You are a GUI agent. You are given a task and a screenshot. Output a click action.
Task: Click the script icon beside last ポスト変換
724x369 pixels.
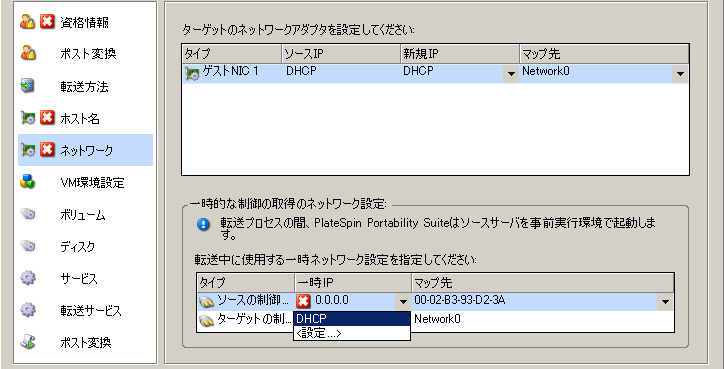28,341
